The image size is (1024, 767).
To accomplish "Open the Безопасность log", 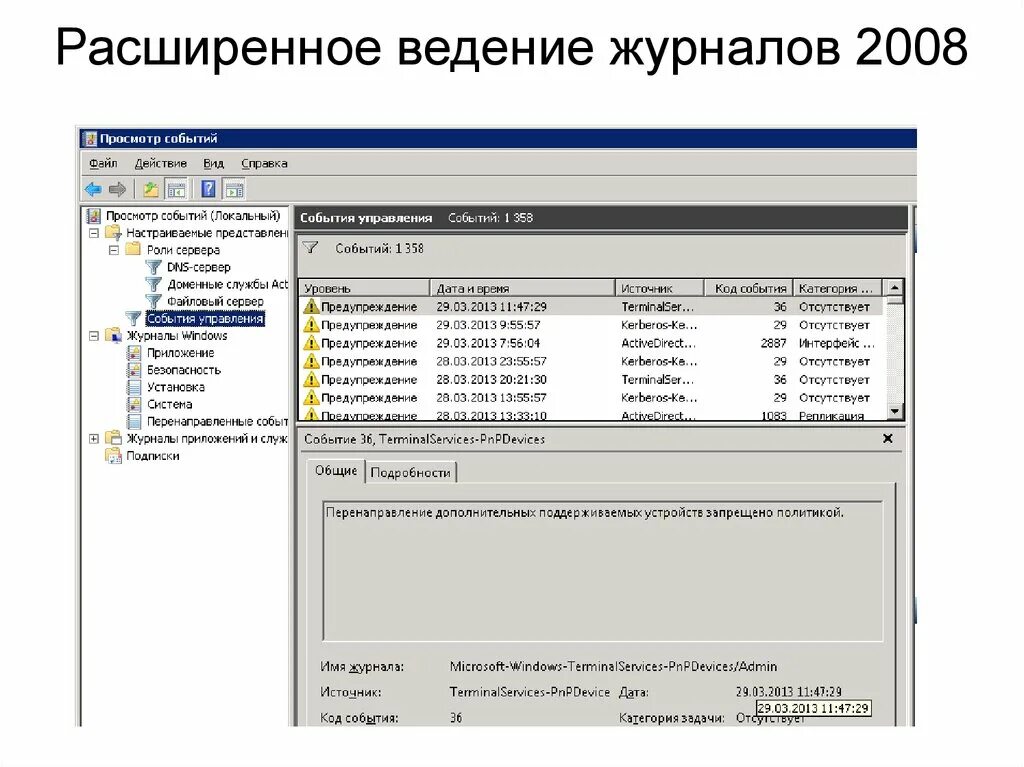I will coord(182,371).
